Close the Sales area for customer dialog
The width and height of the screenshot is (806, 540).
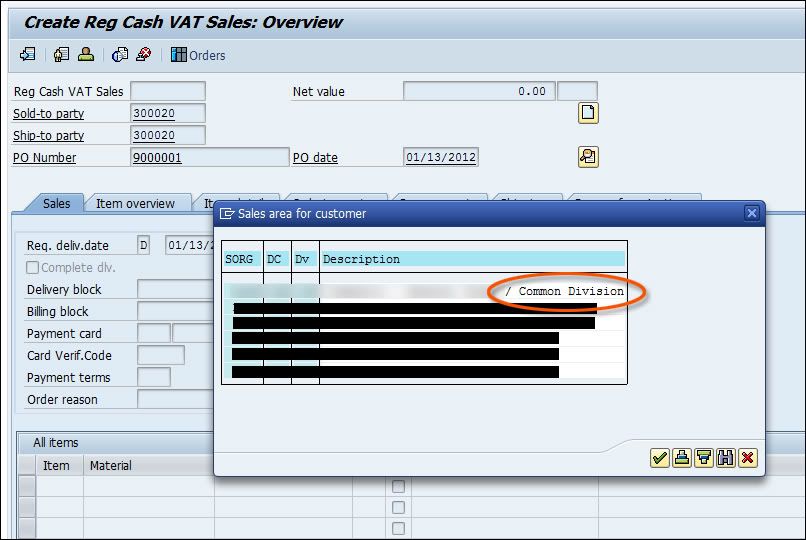click(752, 213)
